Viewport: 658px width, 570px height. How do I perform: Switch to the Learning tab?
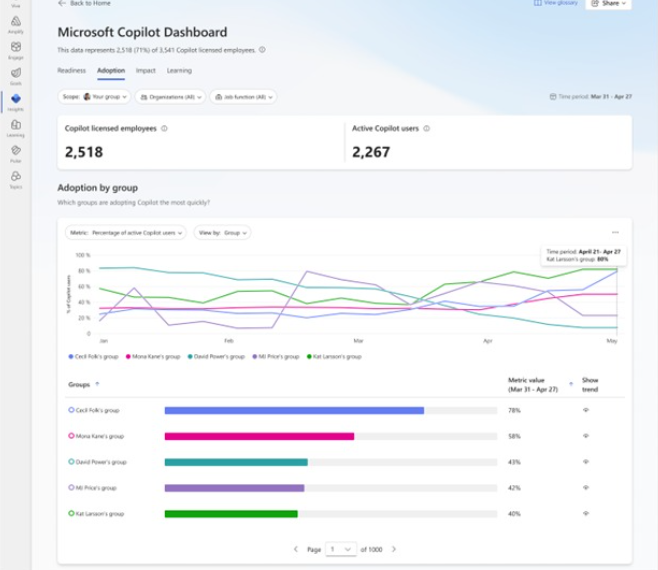coord(179,71)
